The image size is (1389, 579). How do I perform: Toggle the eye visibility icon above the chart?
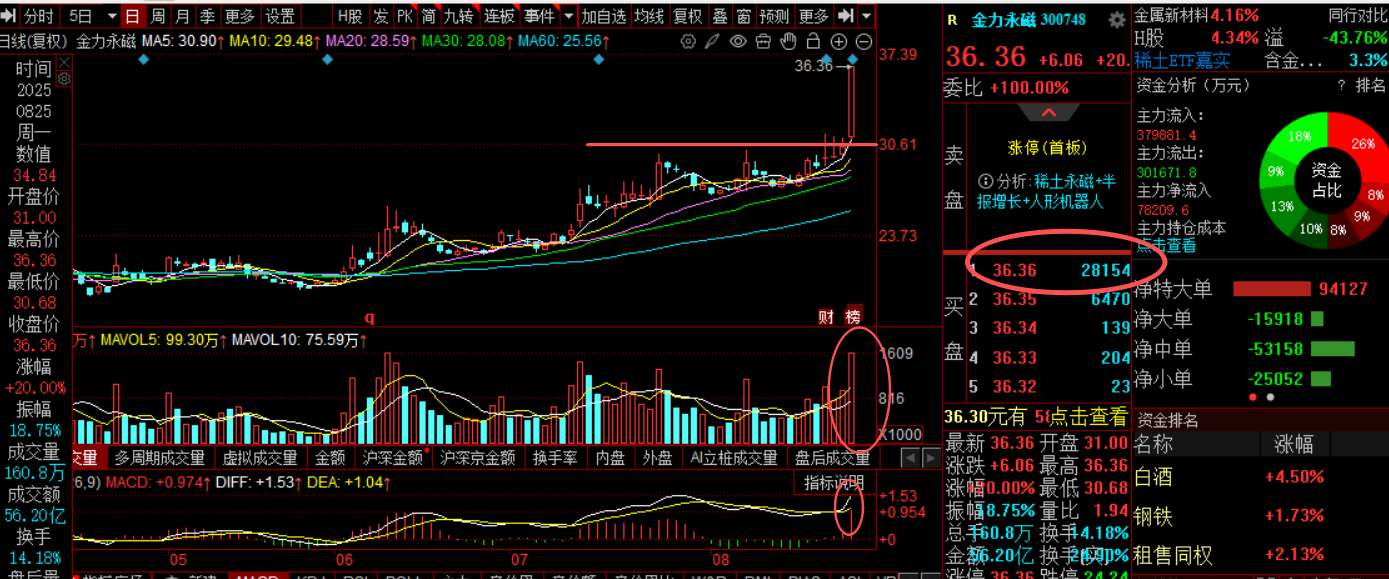coord(738,41)
